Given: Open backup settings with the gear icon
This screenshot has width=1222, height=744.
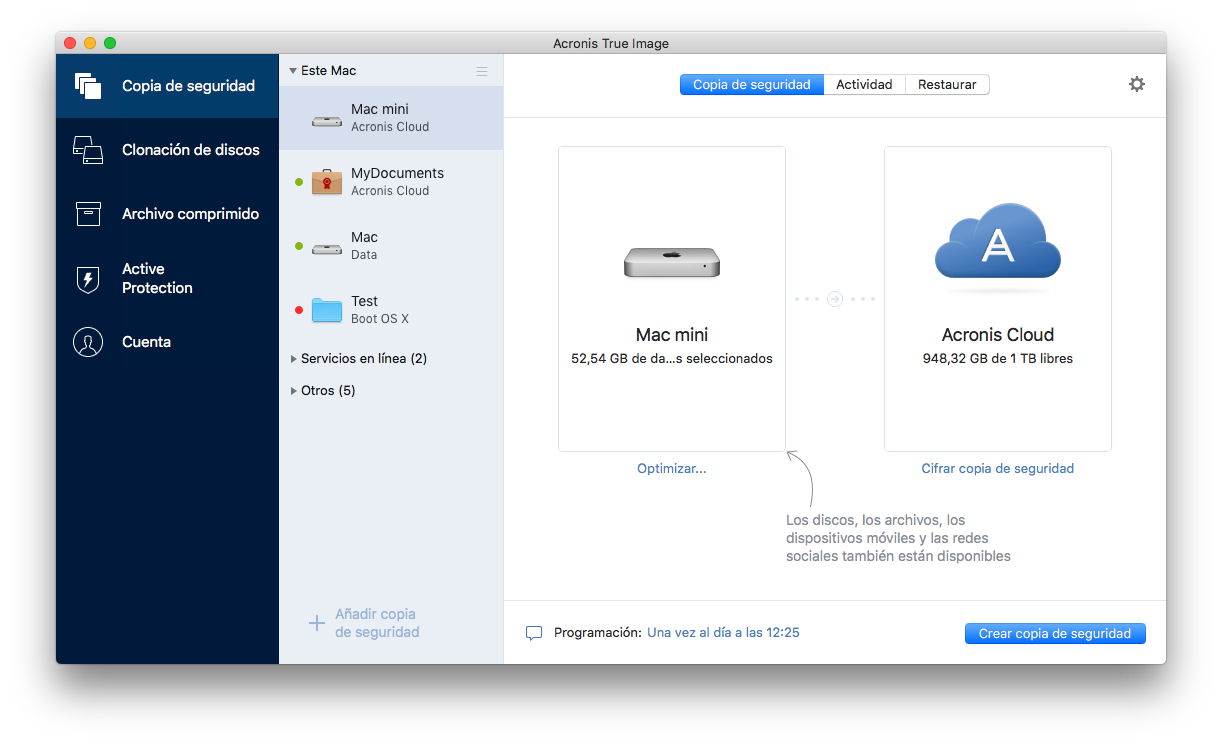Looking at the screenshot, I should coord(1137,84).
